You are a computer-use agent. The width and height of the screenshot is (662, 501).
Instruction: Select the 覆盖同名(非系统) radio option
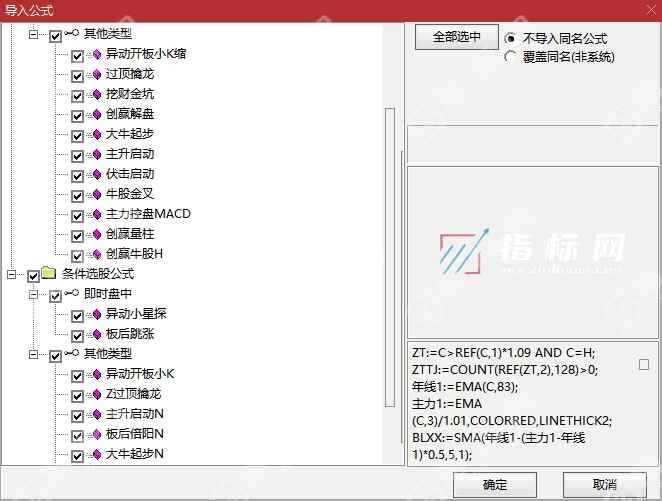click(512, 57)
